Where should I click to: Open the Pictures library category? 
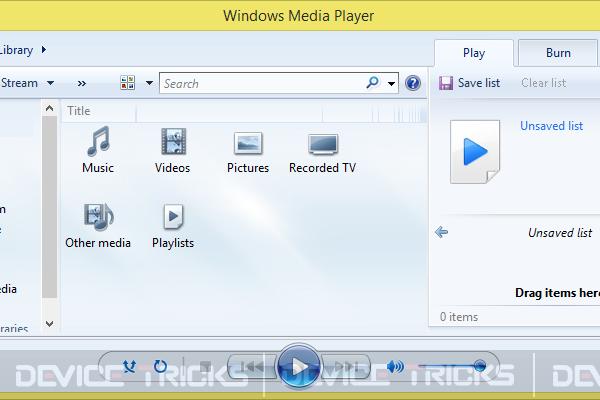click(248, 151)
